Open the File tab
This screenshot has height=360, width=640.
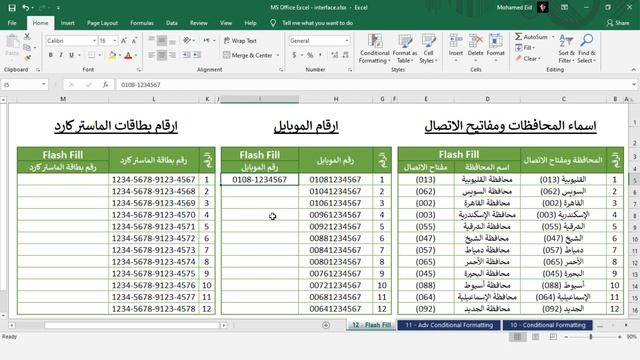(12, 23)
